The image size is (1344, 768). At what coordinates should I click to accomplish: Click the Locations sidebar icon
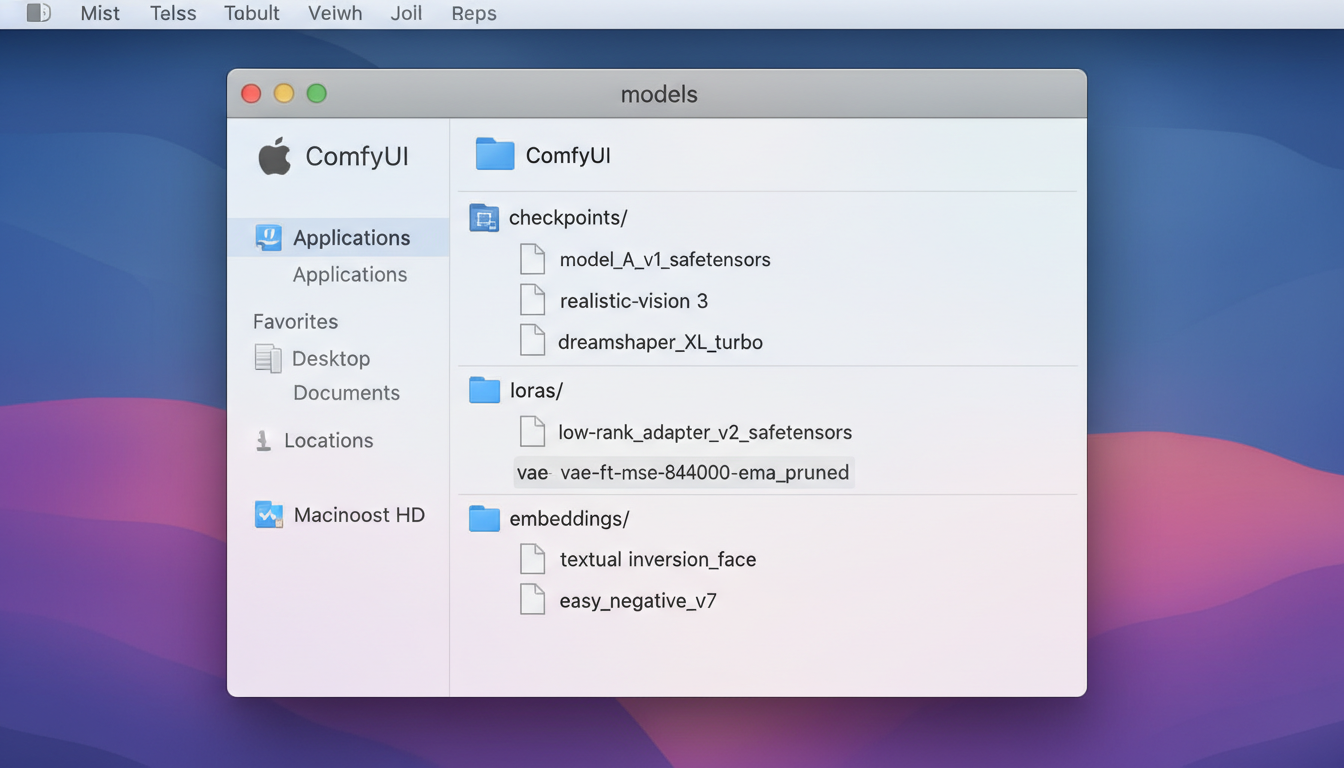click(x=264, y=441)
